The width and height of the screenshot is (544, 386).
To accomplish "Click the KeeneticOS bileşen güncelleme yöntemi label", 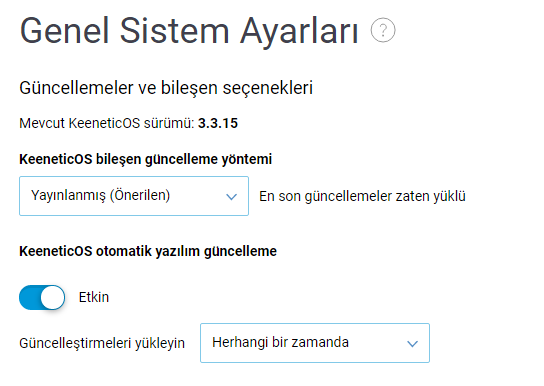I will pyautogui.click(x=145, y=160).
